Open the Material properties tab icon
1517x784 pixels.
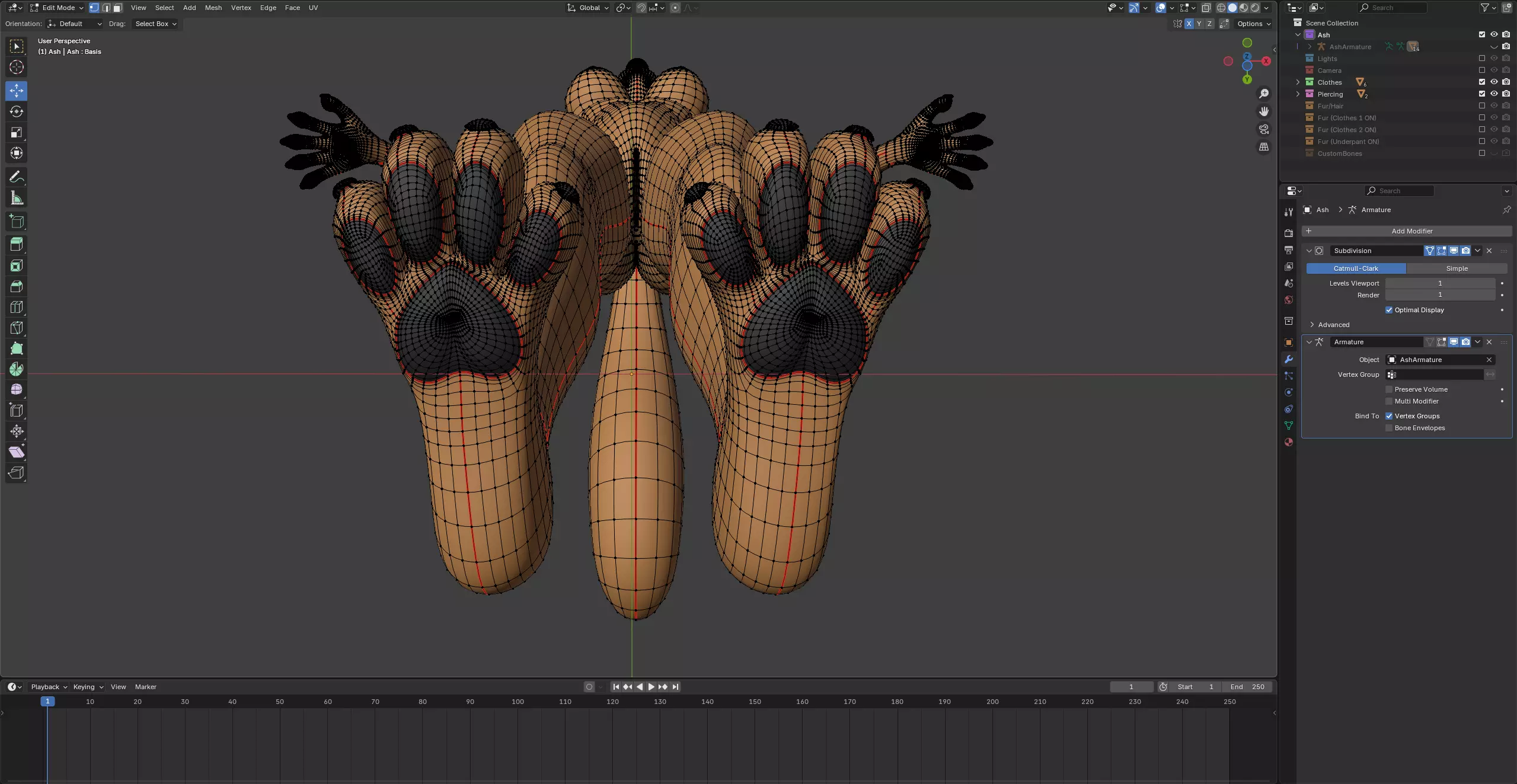[x=1288, y=442]
